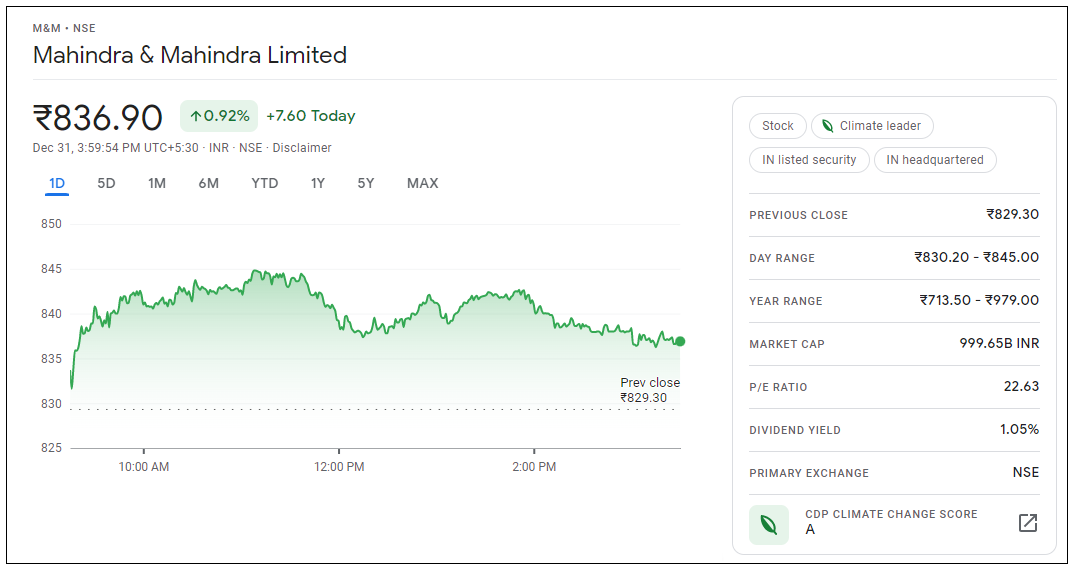The image size is (1072, 568).
Task: Click the ₹836.90 current price
Action: click(x=98, y=118)
